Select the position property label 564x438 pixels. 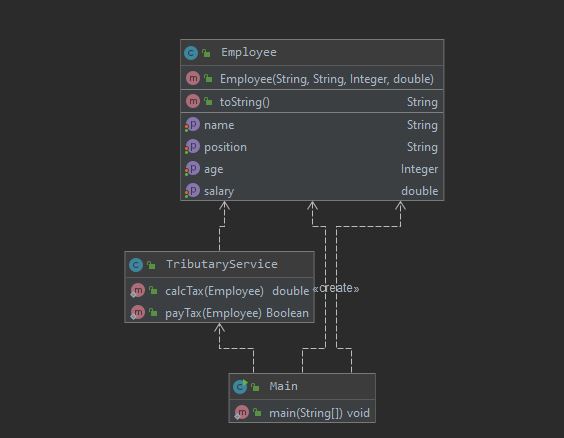click(x=225, y=147)
